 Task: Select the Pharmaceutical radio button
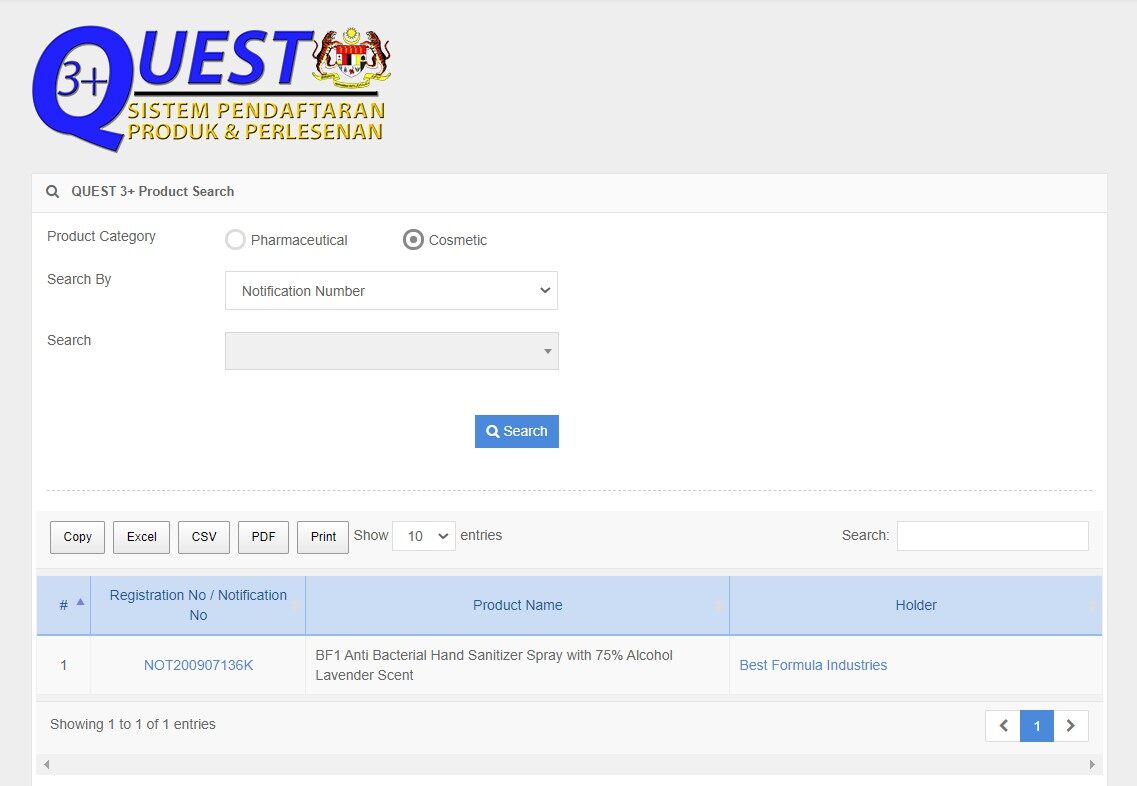(236, 240)
